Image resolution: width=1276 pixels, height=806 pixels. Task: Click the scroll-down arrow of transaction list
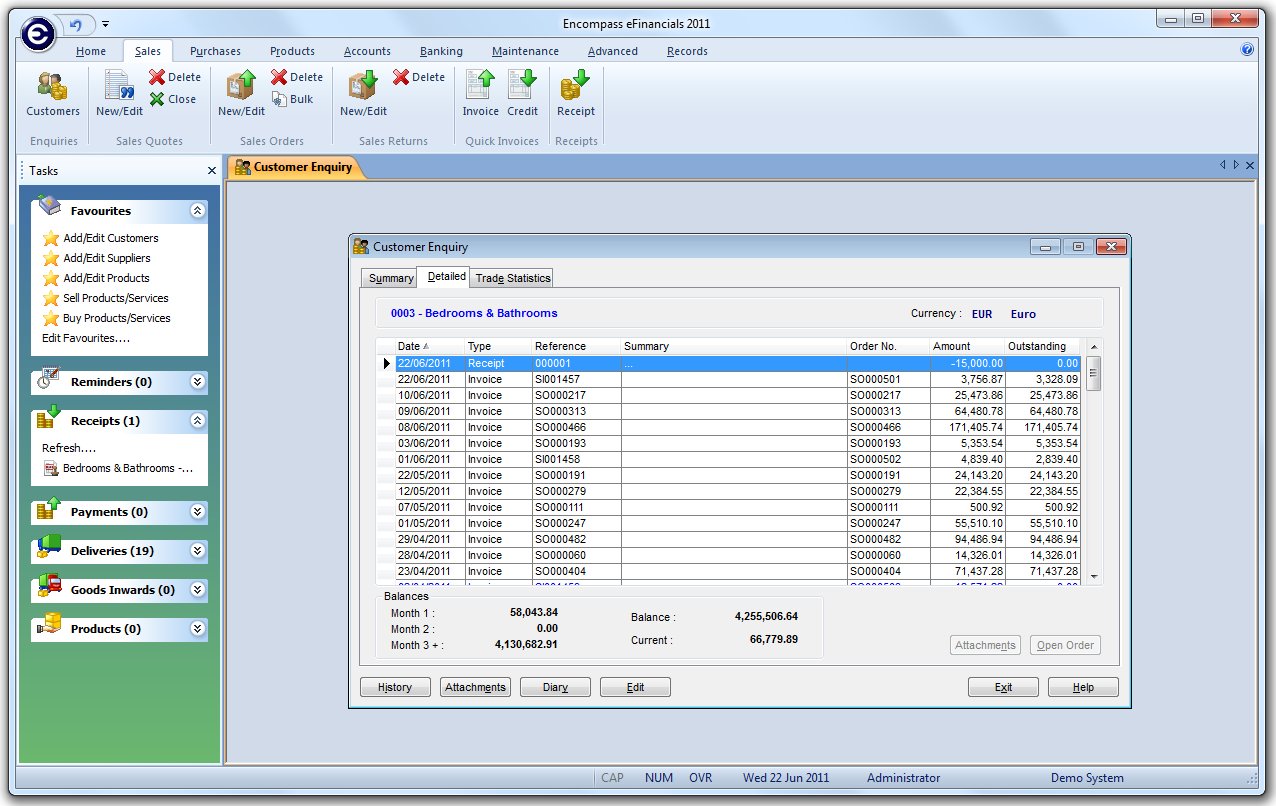tap(1093, 577)
